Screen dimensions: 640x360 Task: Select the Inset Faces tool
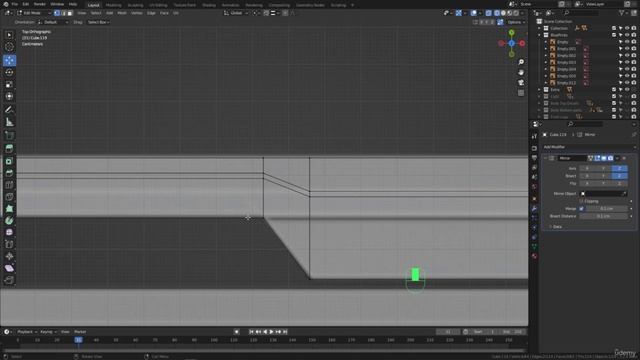click(x=9, y=161)
